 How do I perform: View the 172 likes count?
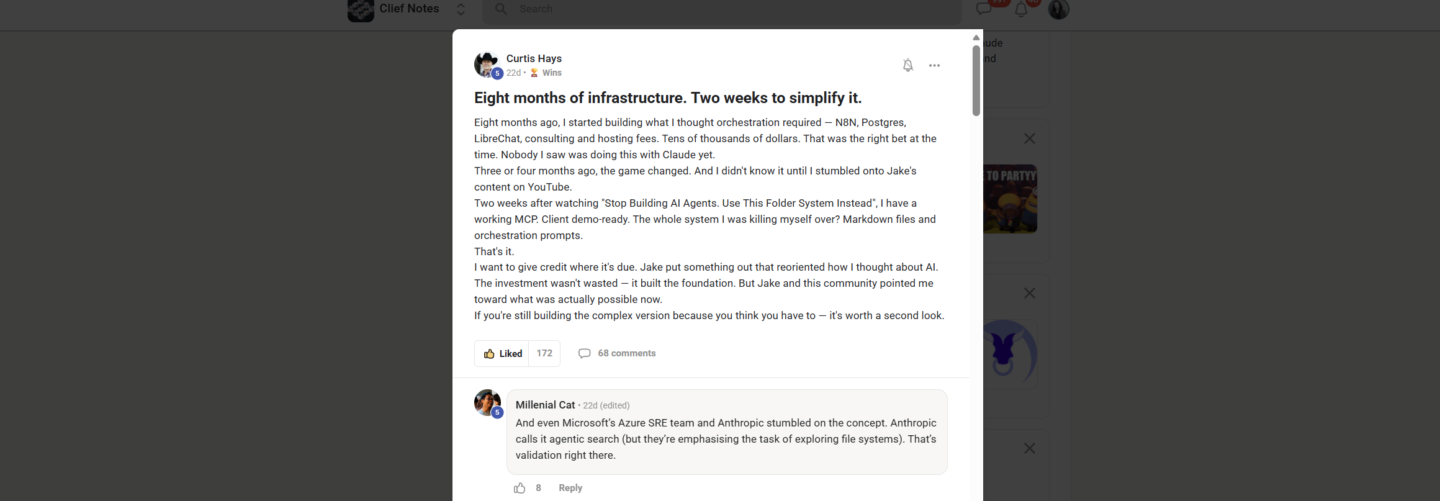(x=544, y=353)
